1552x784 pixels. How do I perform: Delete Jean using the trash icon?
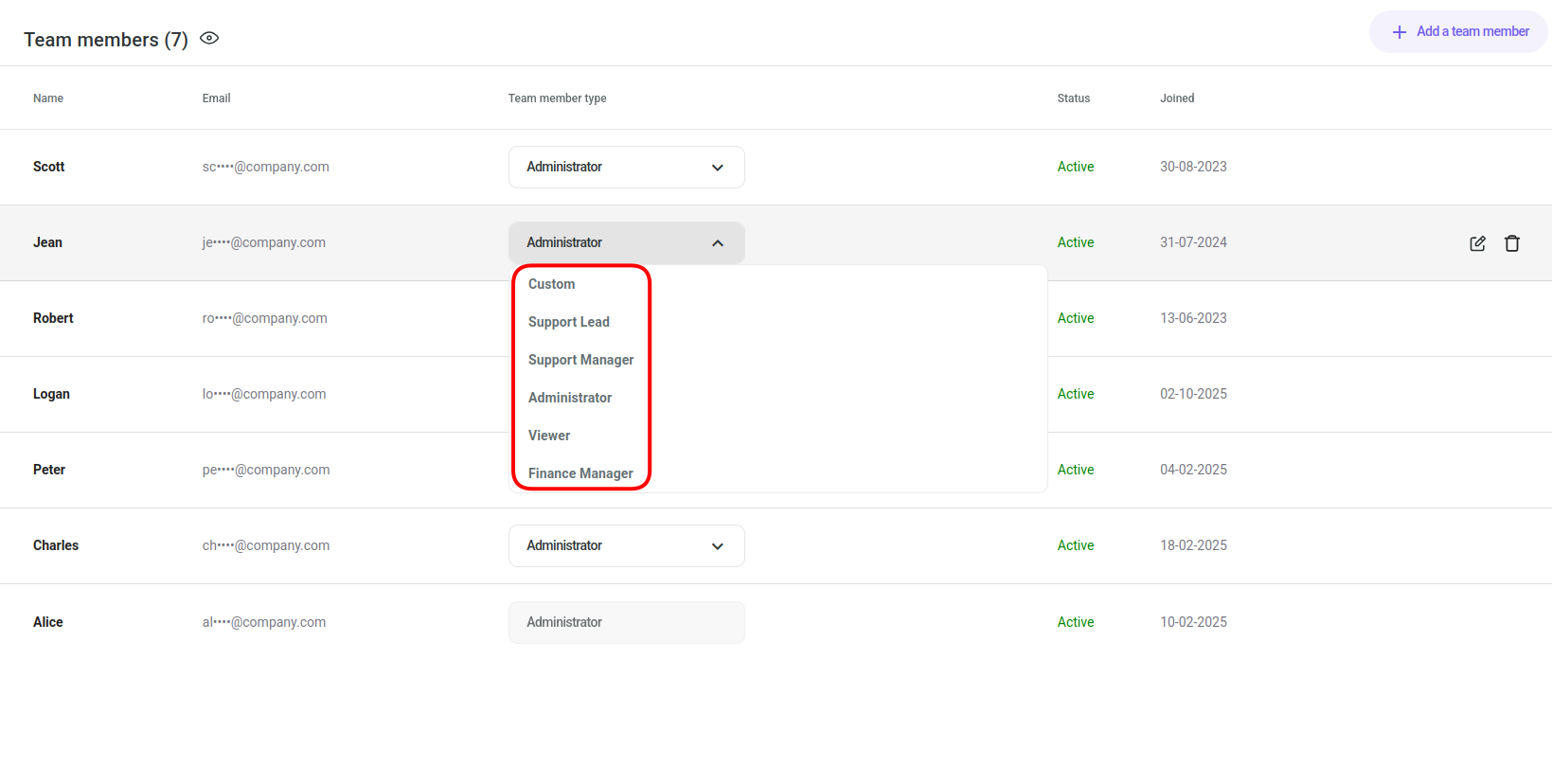[1512, 243]
